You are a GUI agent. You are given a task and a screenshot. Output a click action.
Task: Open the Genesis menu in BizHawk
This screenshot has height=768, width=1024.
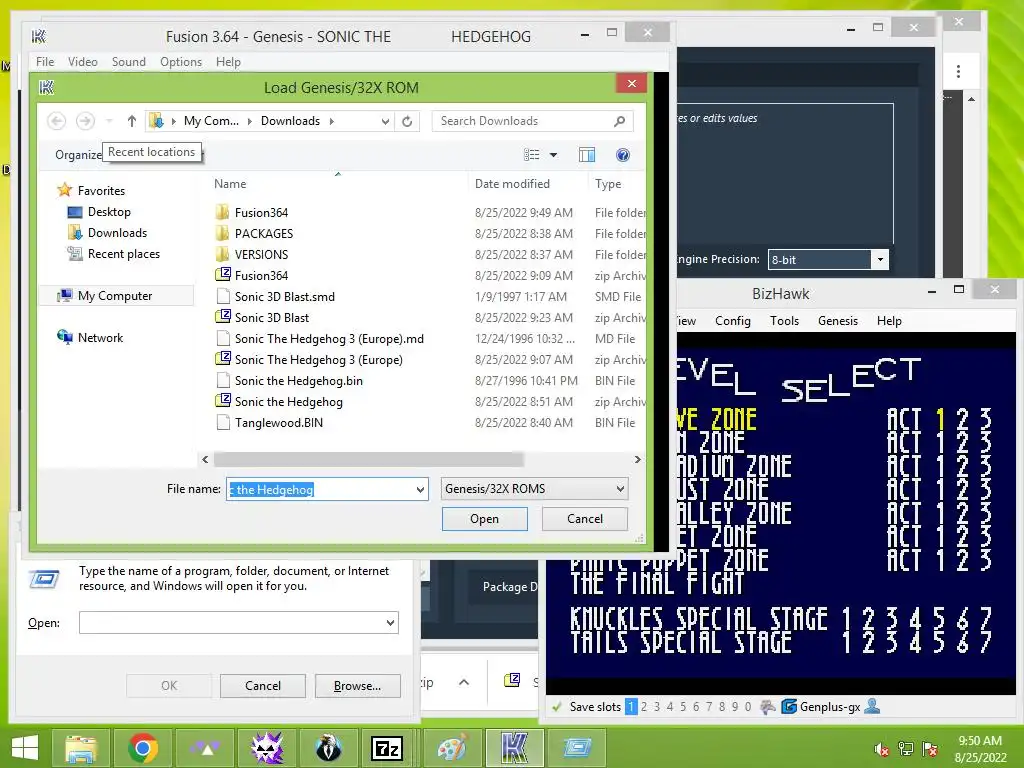tap(838, 321)
